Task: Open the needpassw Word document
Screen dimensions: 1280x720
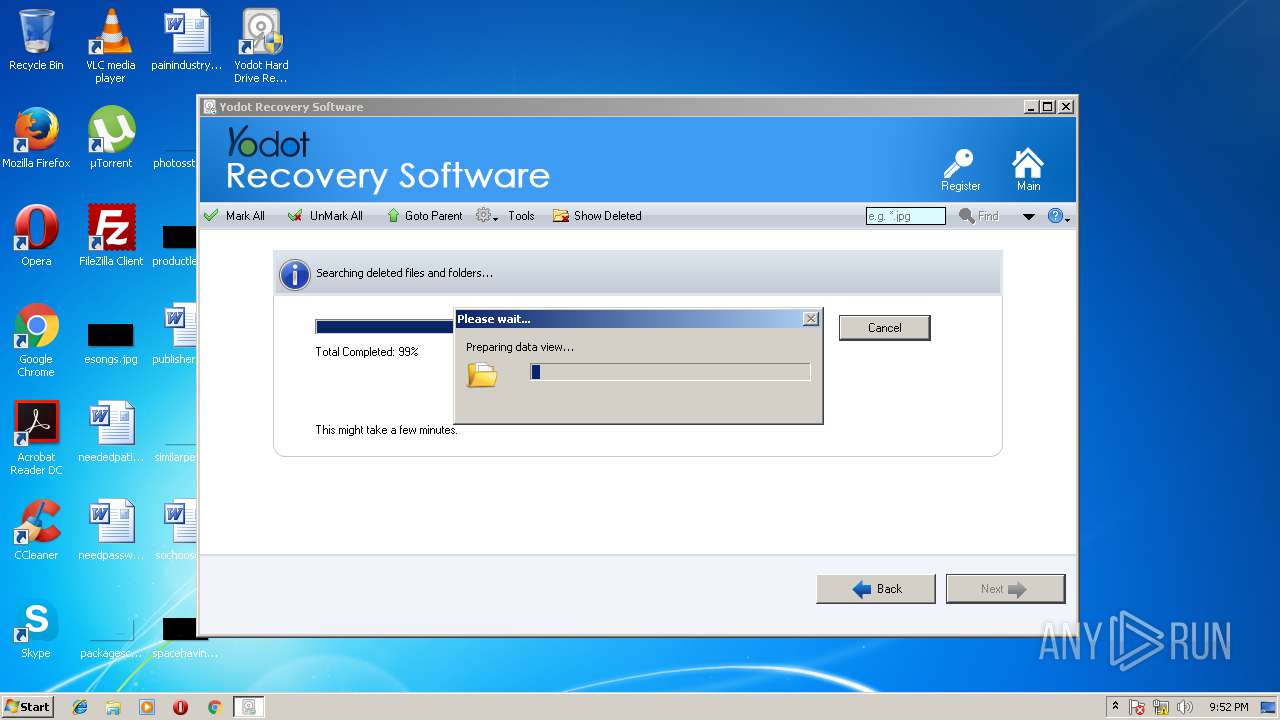Action: (x=110, y=530)
